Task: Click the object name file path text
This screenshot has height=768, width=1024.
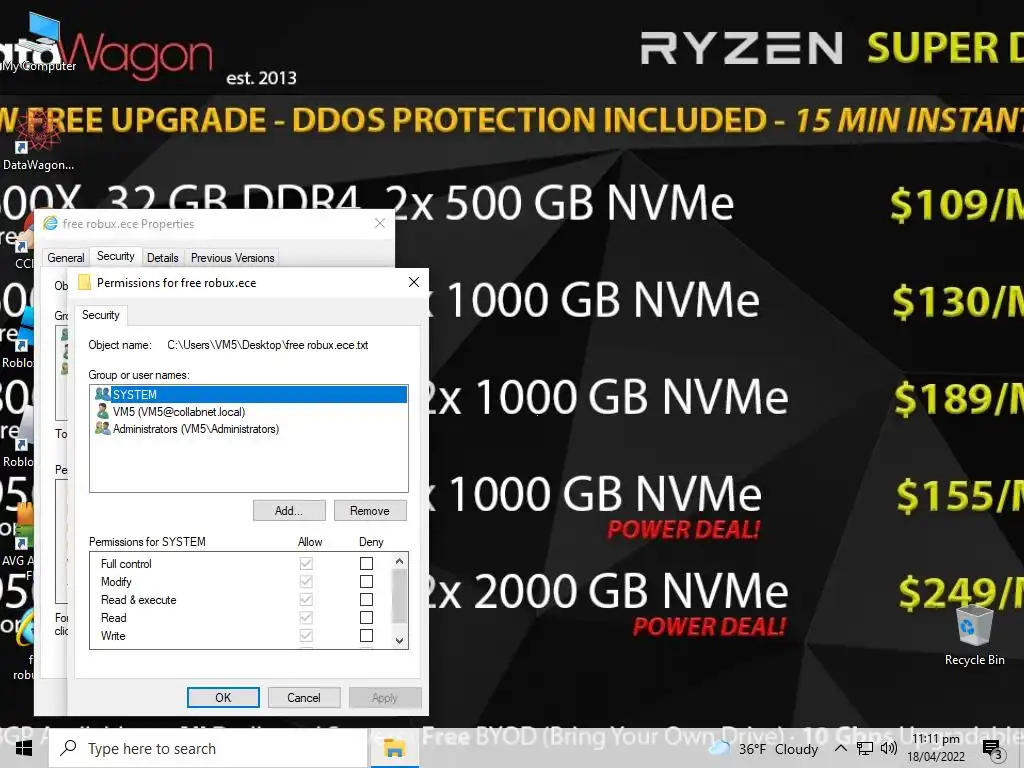Action: 268,345
